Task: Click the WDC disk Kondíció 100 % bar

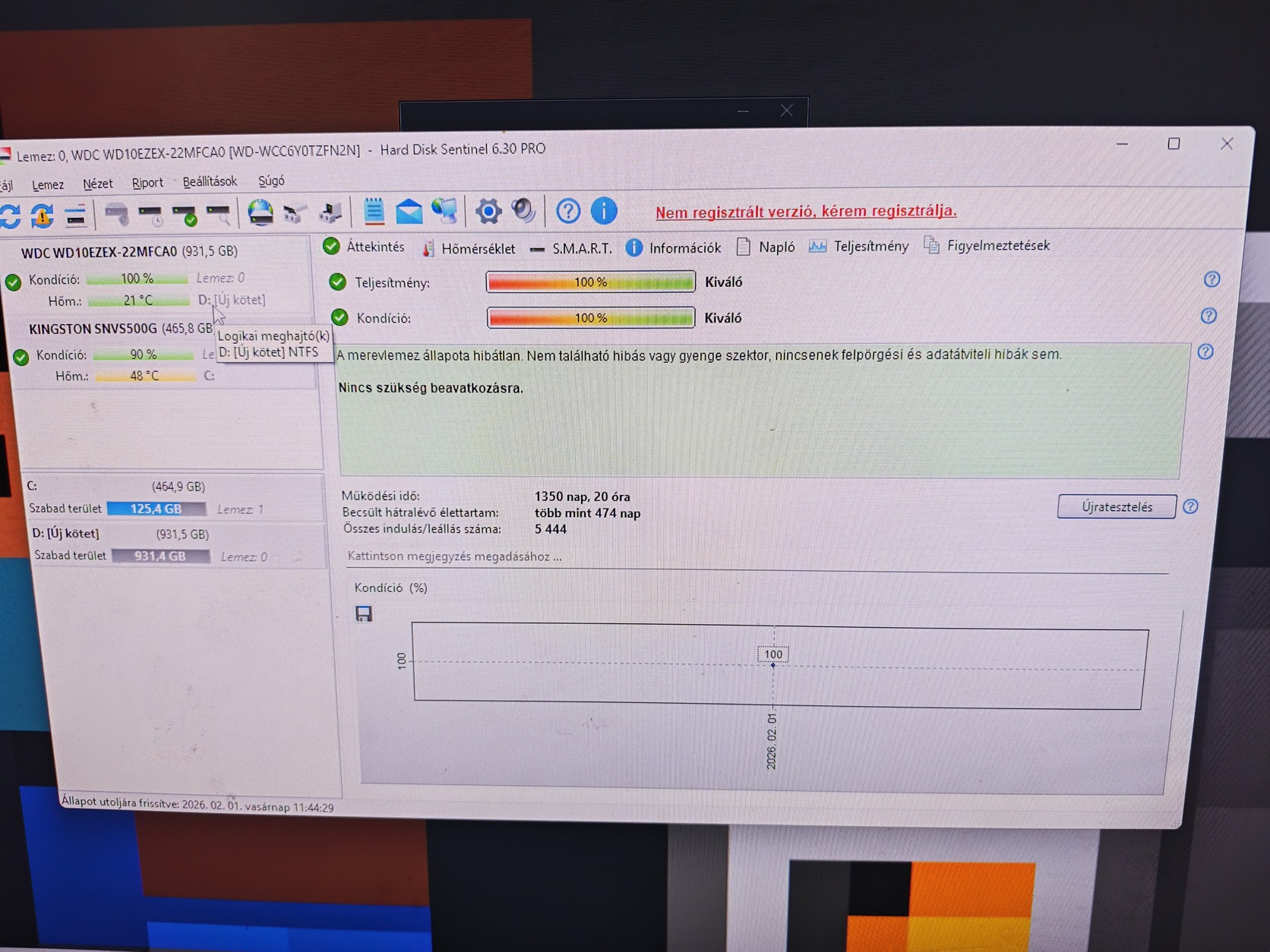Action: (x=137, y=279)
